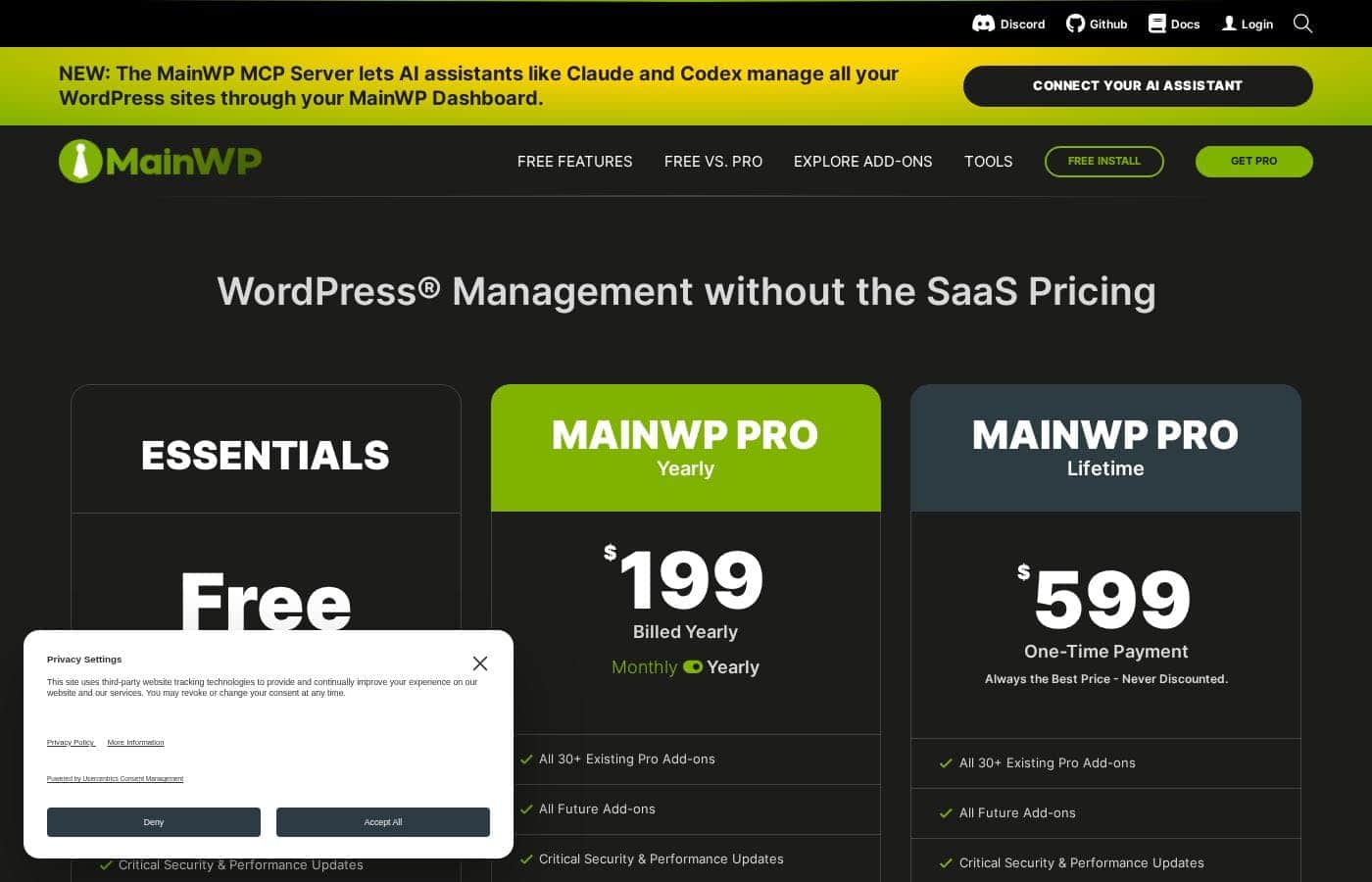Click the $599 lifetime price

pos(1105,599)
